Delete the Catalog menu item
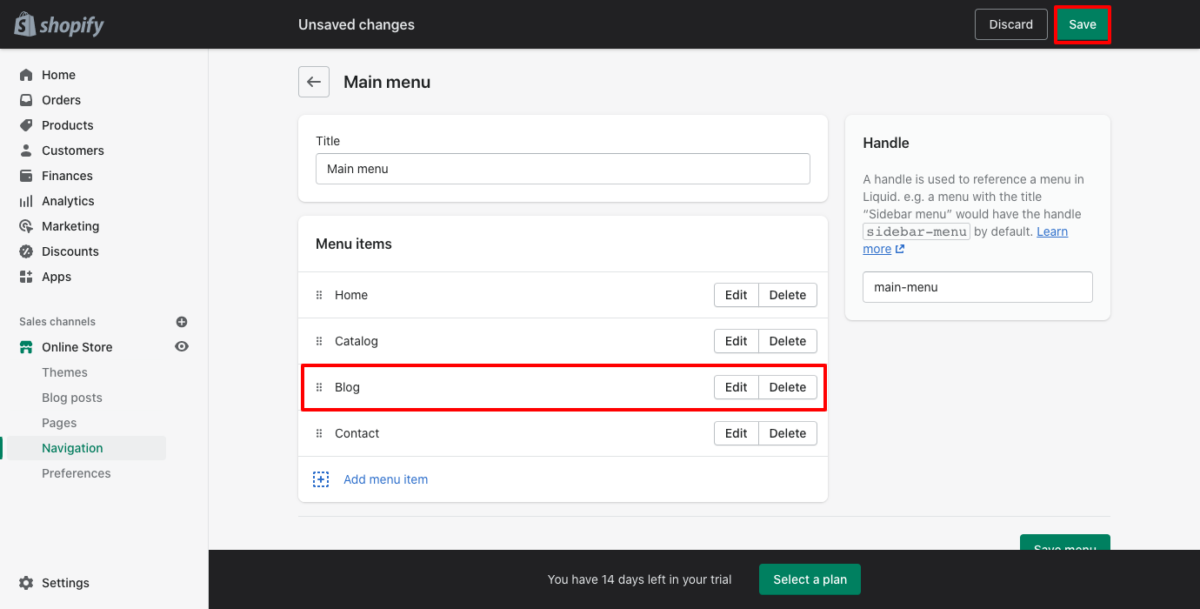This screenshot has height=609, width=1200. tap(787, 341)
